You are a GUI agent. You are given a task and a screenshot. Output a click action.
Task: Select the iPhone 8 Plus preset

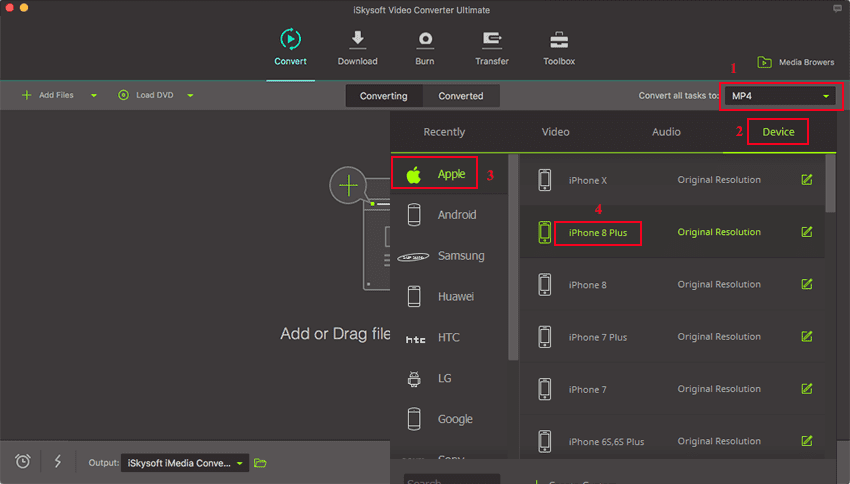click(597, 233)
